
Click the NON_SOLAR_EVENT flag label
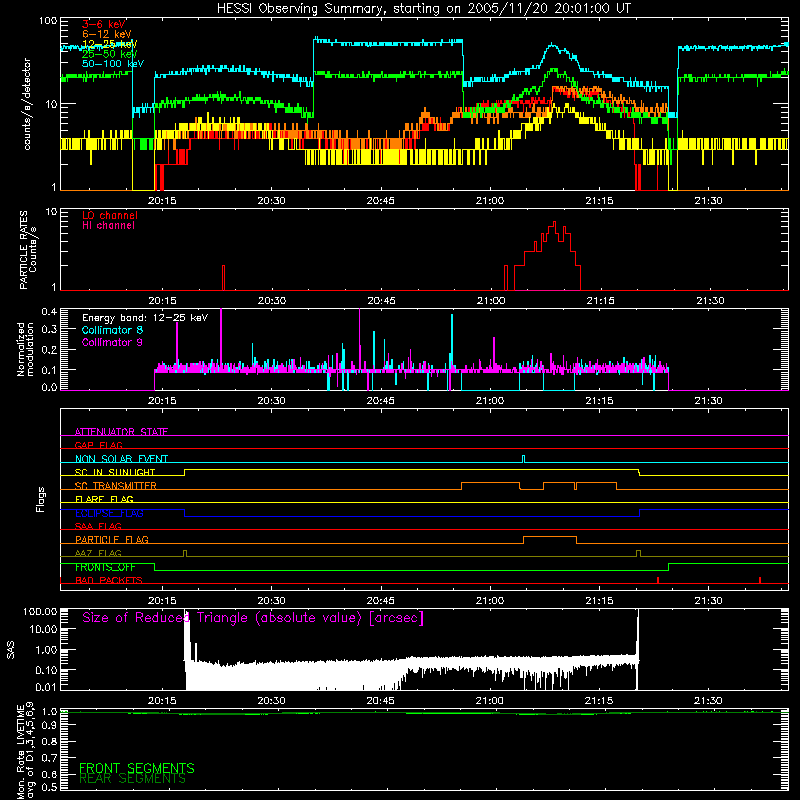(121, 459)
